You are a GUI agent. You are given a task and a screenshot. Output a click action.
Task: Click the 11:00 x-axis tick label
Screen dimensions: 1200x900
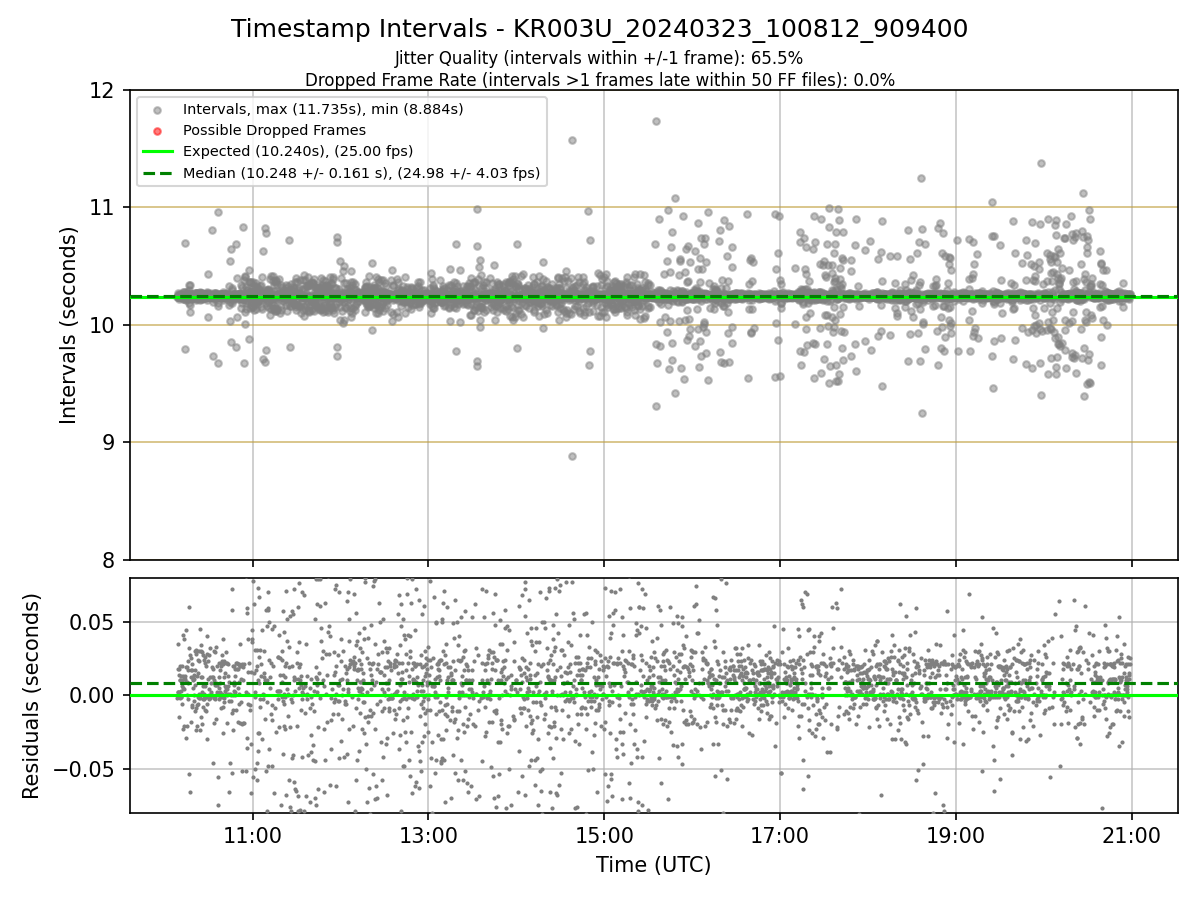point(252,836)
